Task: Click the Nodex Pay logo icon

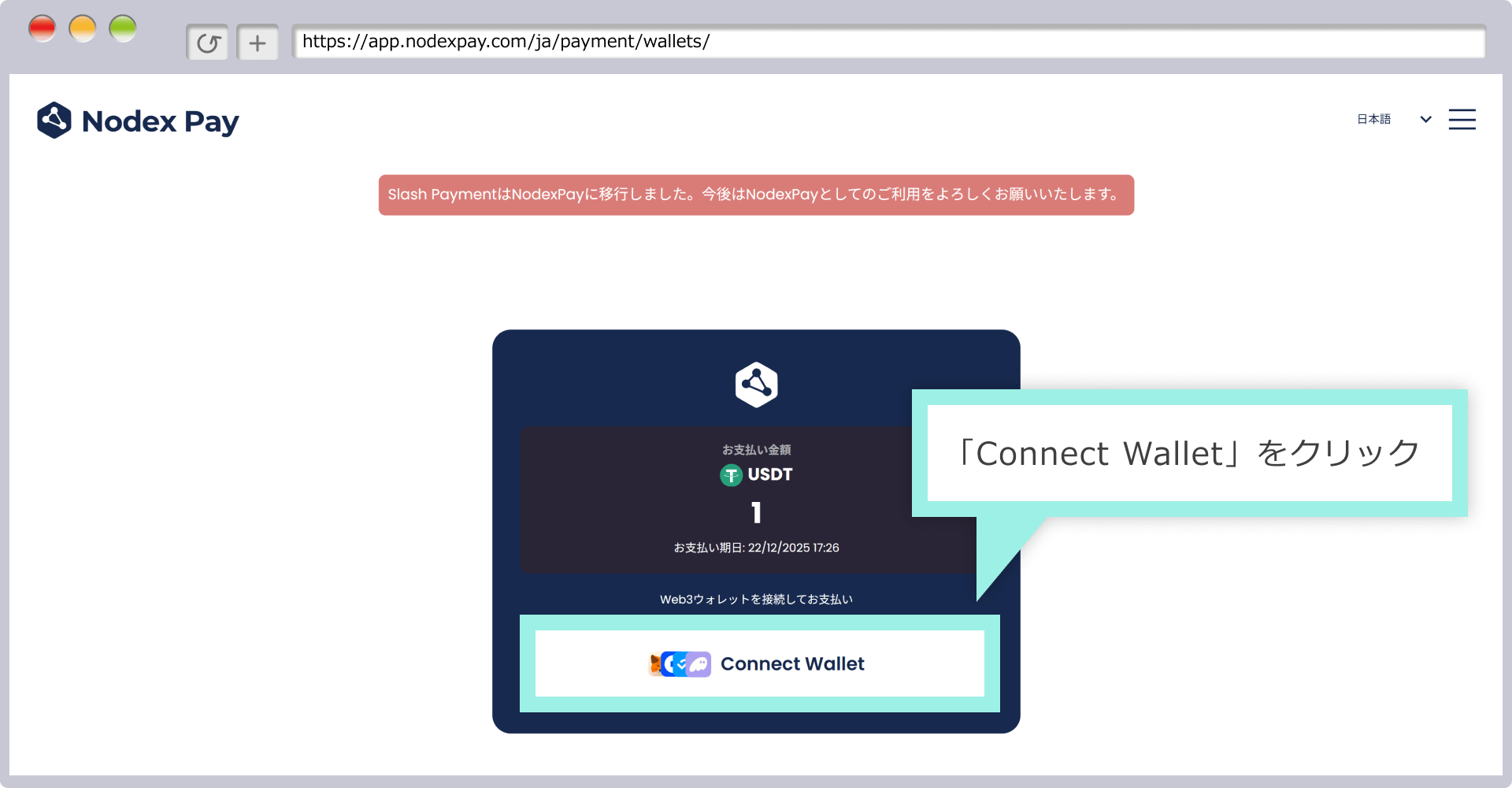Action: 55,120
